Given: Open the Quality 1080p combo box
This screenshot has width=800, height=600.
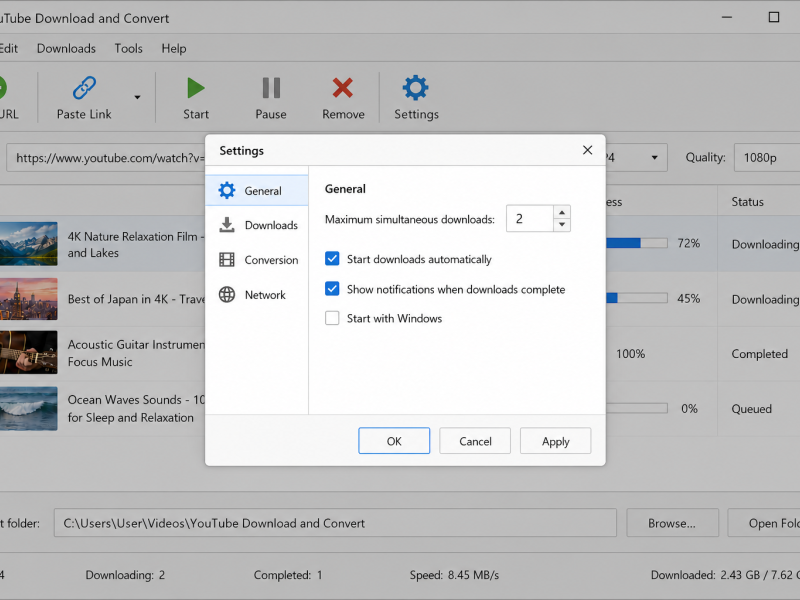Looking at the screenshot, I should point(767,157).
